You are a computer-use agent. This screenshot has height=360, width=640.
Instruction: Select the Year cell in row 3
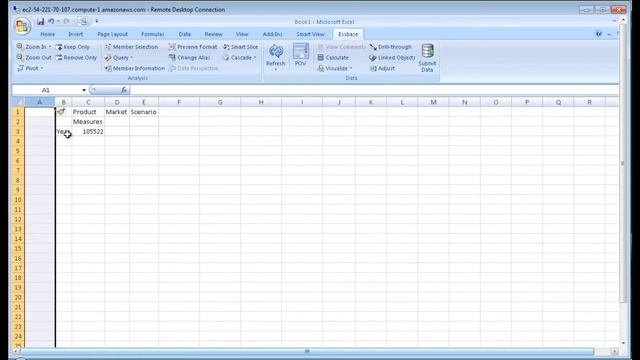[x=64, y=131]
